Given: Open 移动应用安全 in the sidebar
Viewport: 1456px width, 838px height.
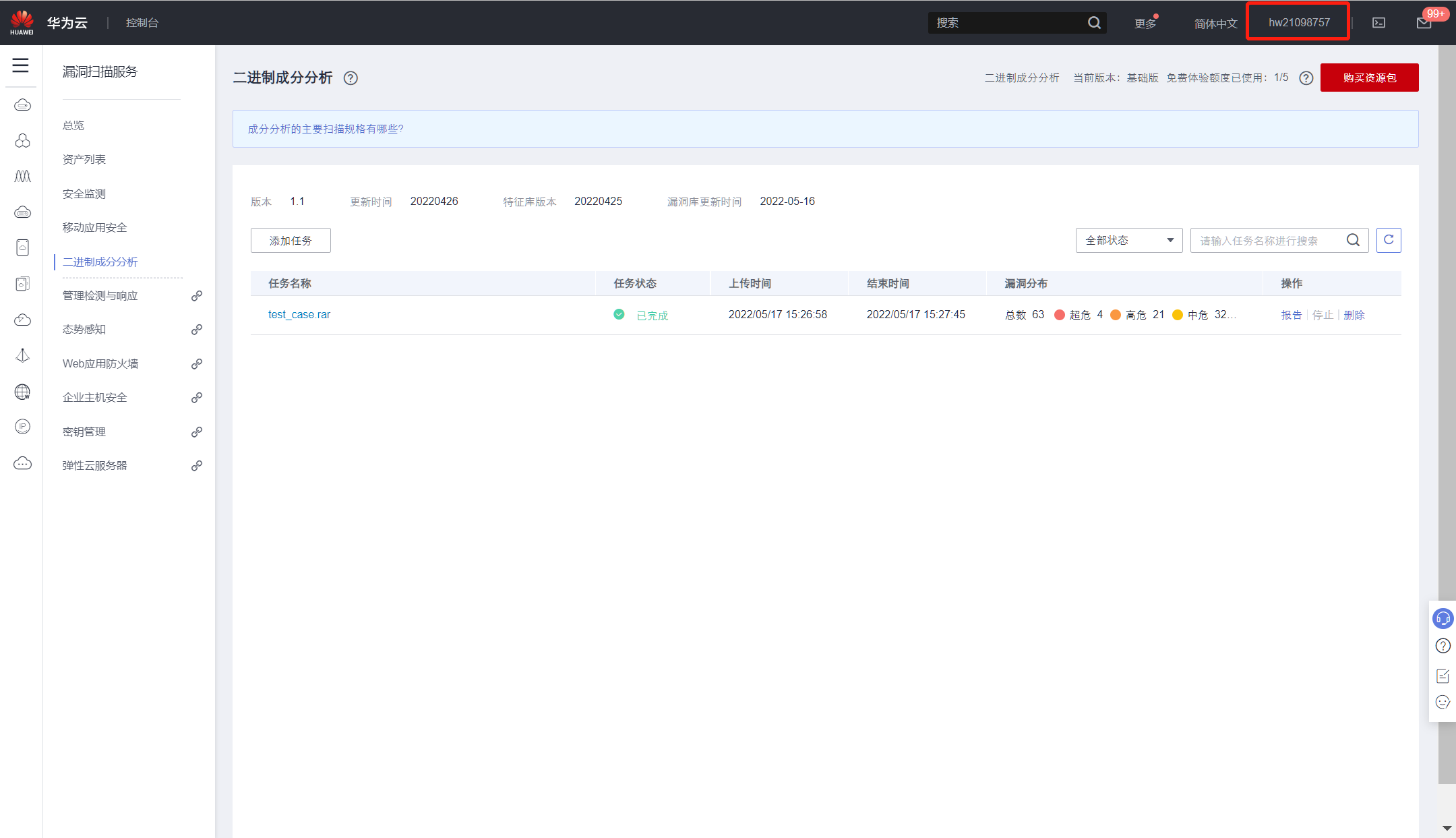Looking at the screenshot, I should pyautogui.click(x=95, y=228).
